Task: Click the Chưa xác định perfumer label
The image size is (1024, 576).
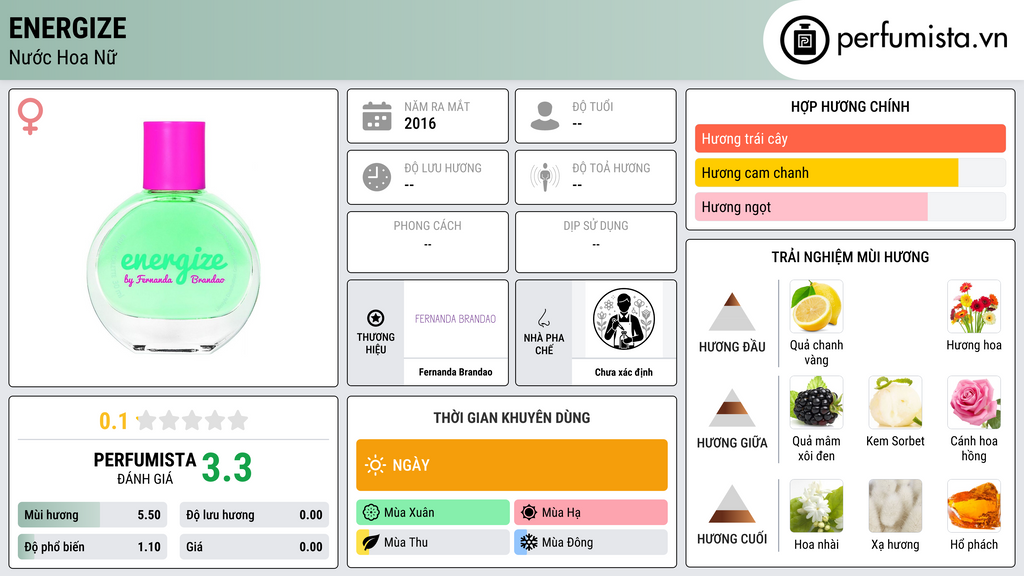Action: (x=624, y=372)
